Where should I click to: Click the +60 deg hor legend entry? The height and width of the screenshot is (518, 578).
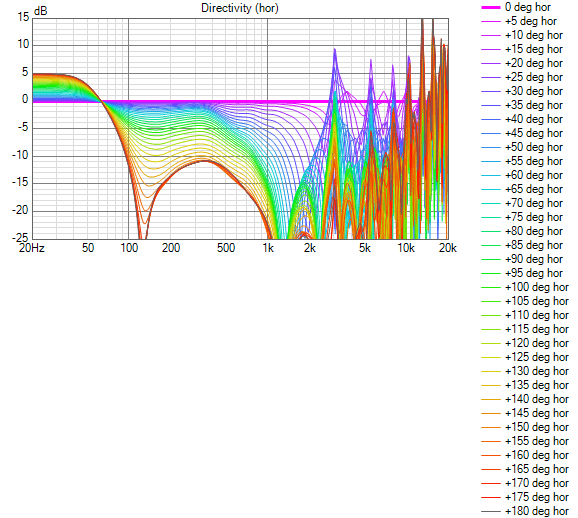pyautogui.click(x=522, y=175)
